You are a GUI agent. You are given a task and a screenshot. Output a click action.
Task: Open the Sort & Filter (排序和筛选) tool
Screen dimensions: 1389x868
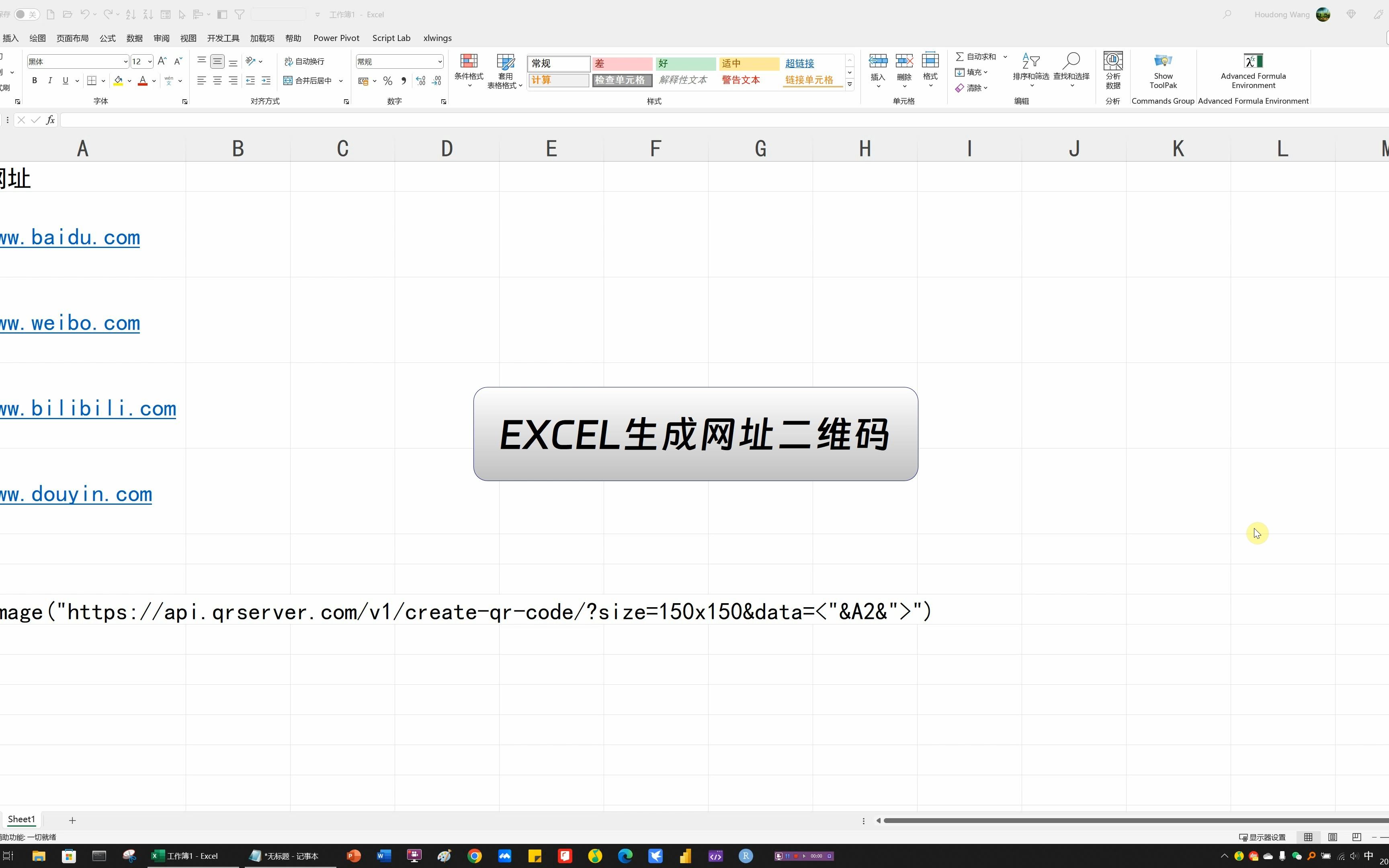tap(1030, 69)
